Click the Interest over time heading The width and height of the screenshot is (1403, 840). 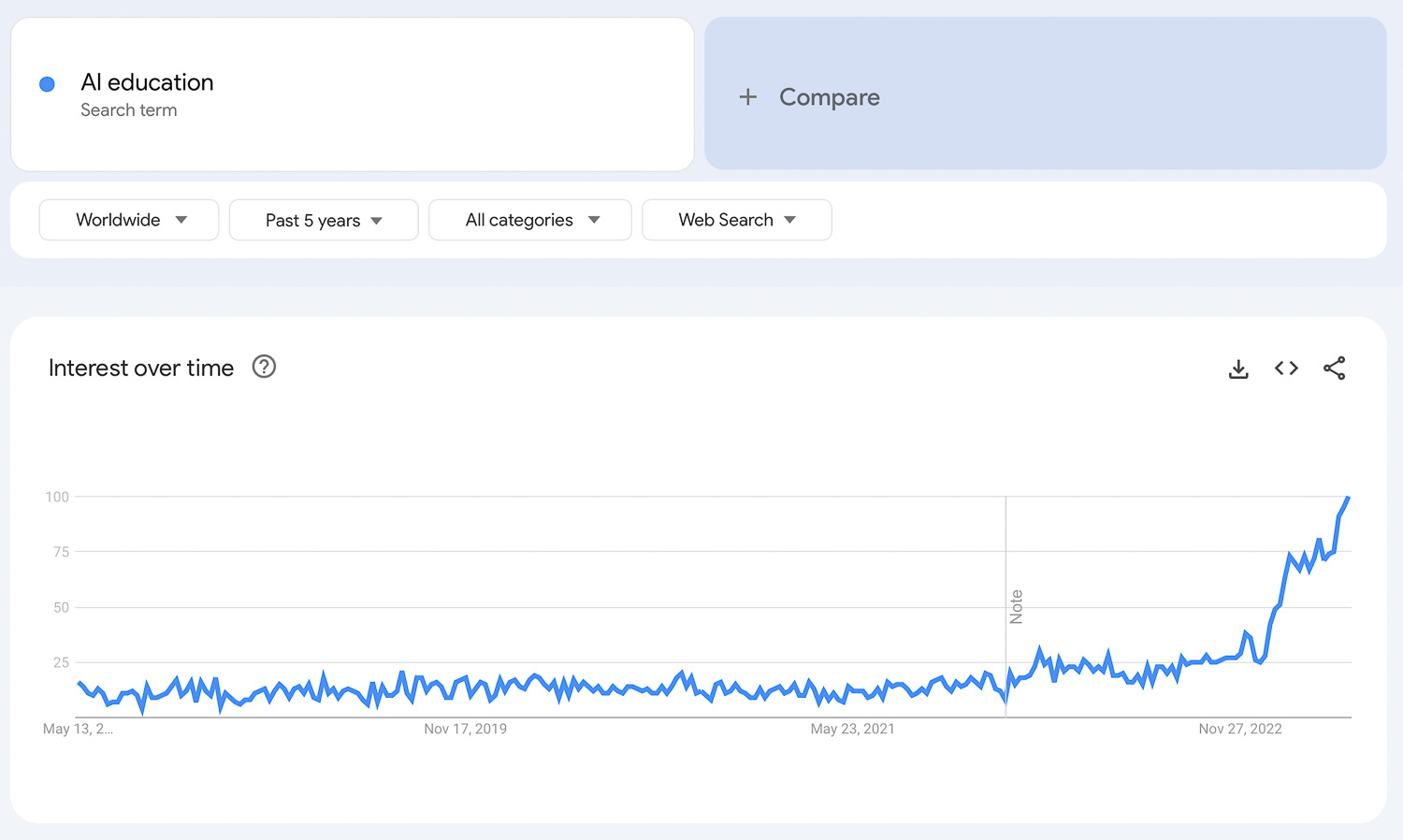coord(141,368)
